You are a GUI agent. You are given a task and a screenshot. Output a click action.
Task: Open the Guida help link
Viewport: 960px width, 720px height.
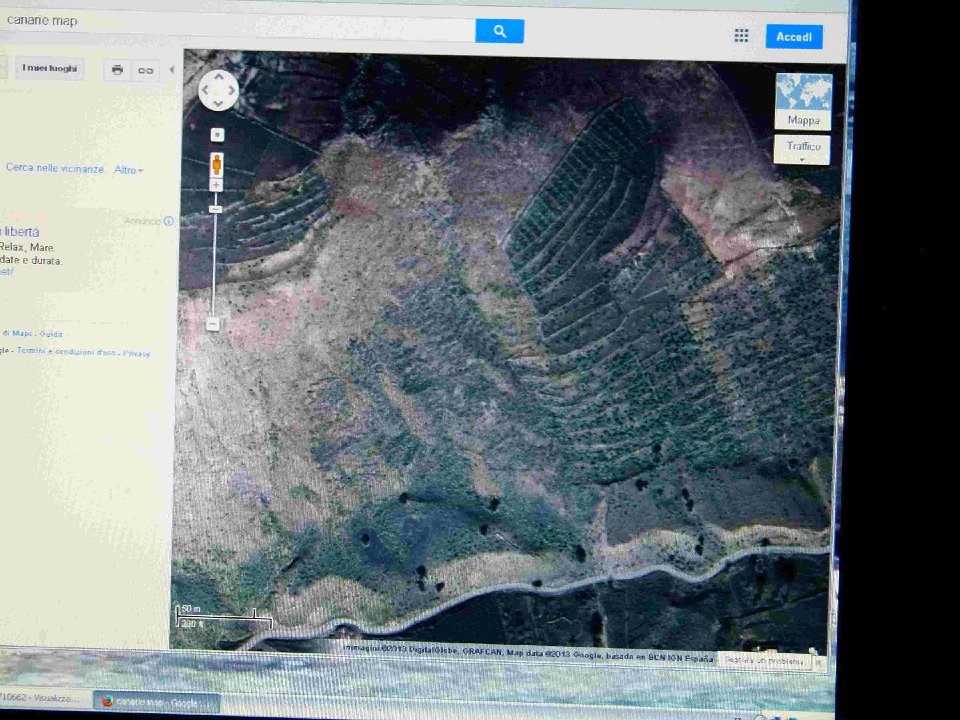pos(51,334)
